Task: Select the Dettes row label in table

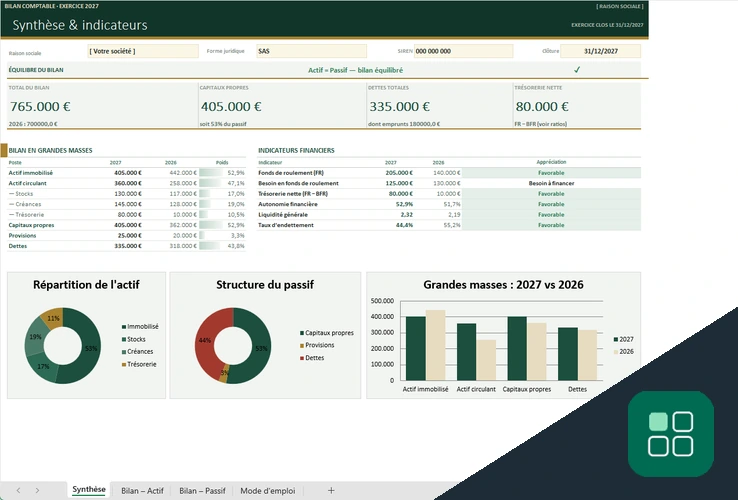Action: [x=17, y=246]
